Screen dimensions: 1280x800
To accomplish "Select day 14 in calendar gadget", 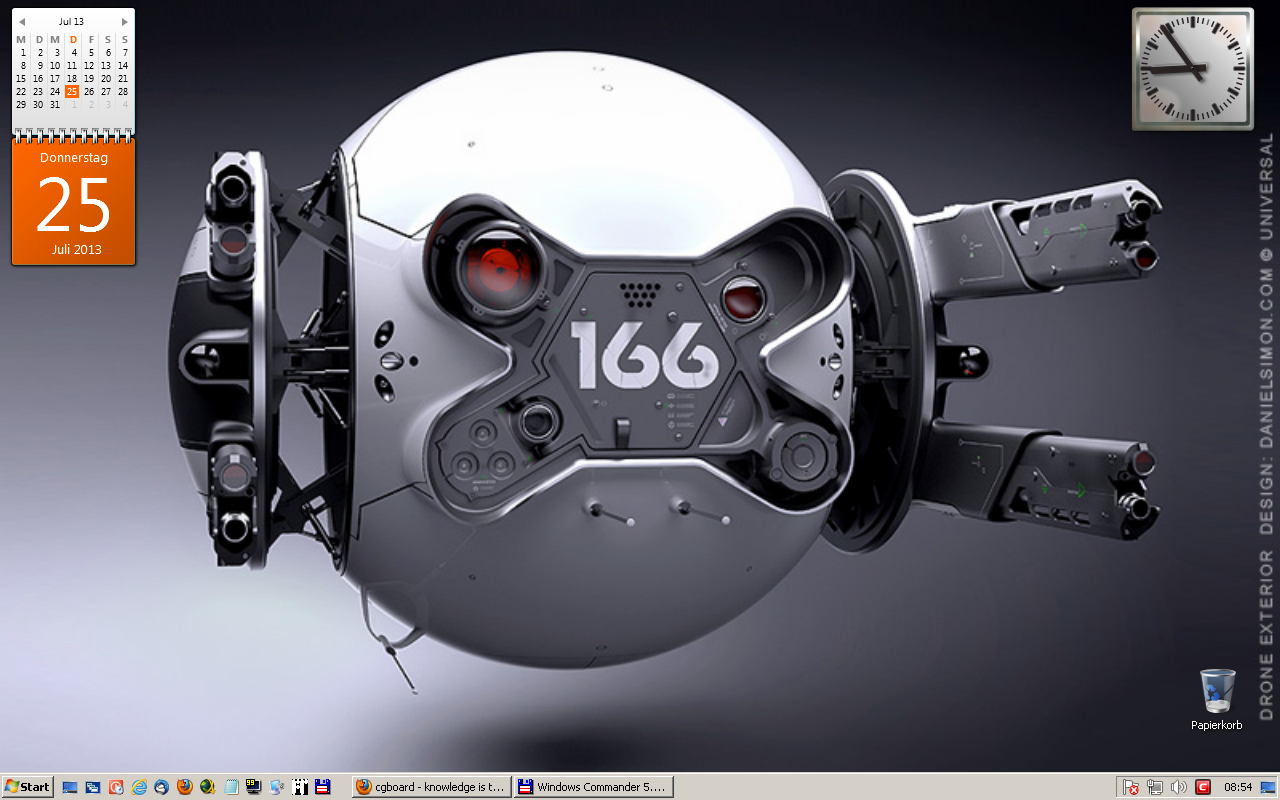I will point(123,66).
